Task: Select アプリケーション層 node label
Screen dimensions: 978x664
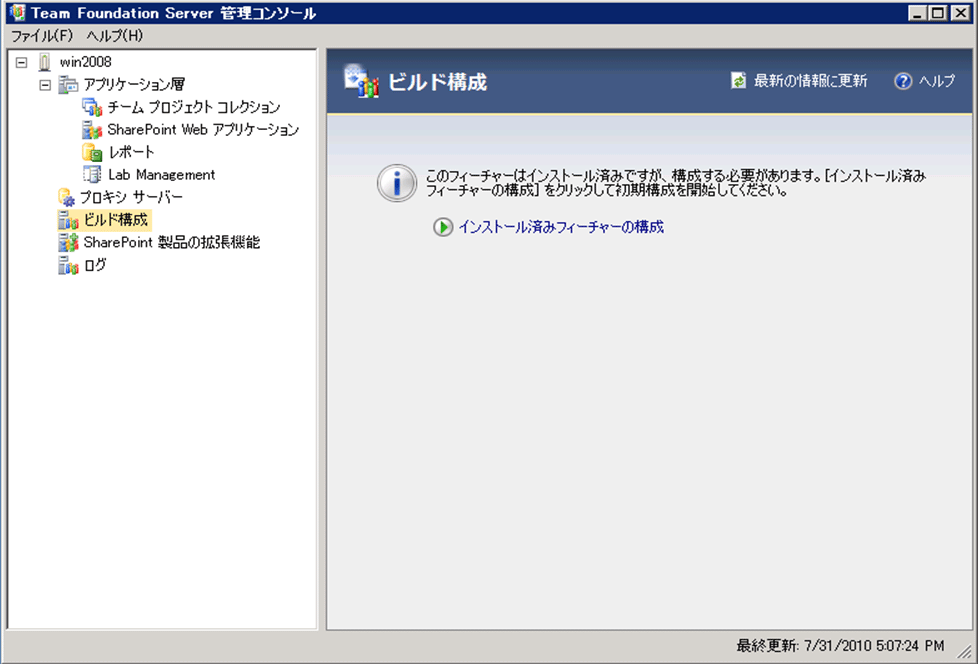Action: pos(134,84)
